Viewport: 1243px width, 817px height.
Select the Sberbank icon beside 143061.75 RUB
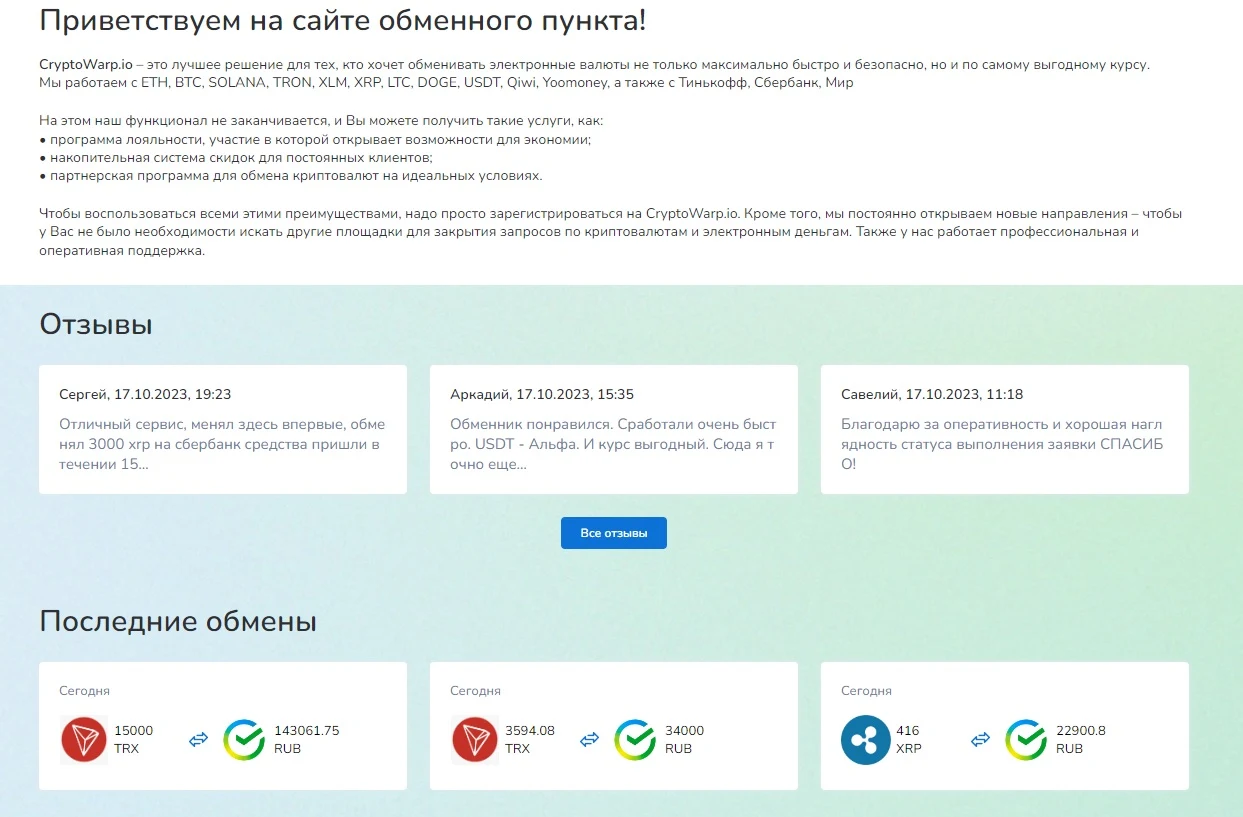[243, 740]
